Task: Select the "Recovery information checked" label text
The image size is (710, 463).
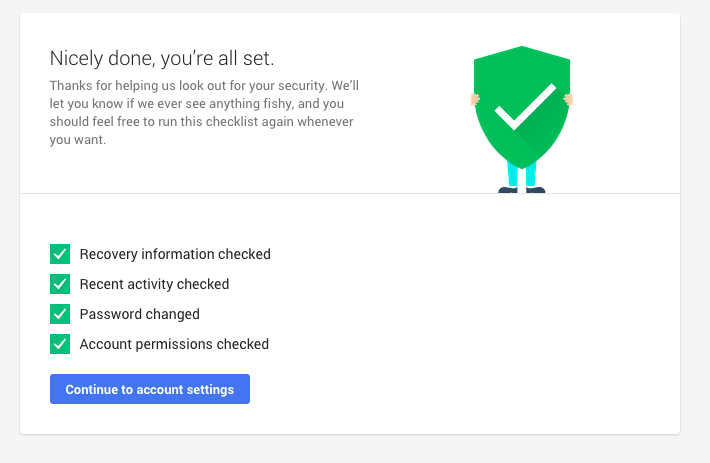Action: (x=175, y=254)
